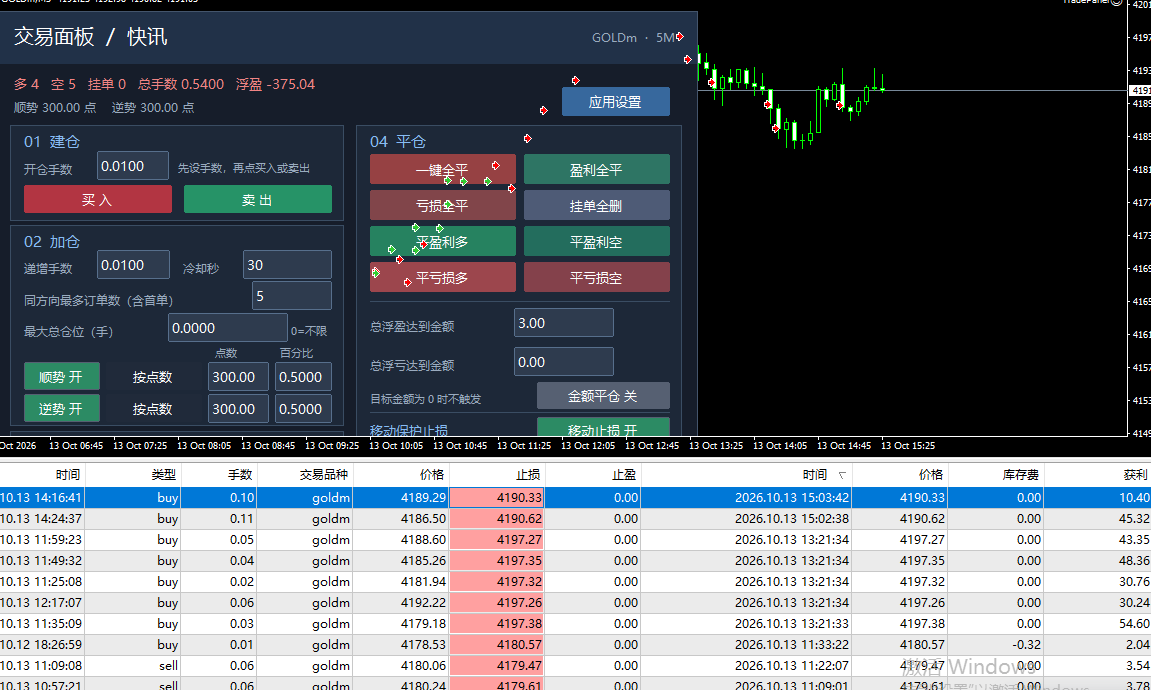Image resolution: width=1151 pixels, height=690 pixels.
Task: Edit the 顺势 points value 300.00 field
Action: coord(238,377)
